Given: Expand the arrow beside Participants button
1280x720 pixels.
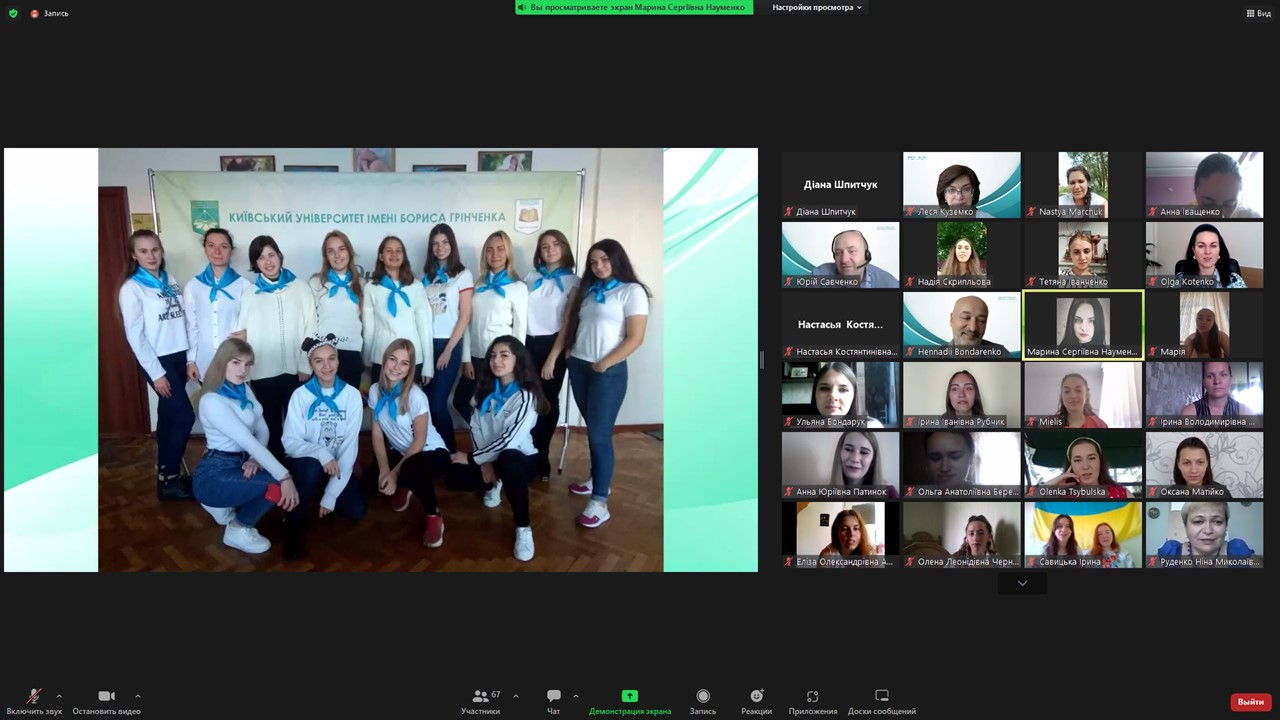Looking at the screenshot, I should [516, 696].
